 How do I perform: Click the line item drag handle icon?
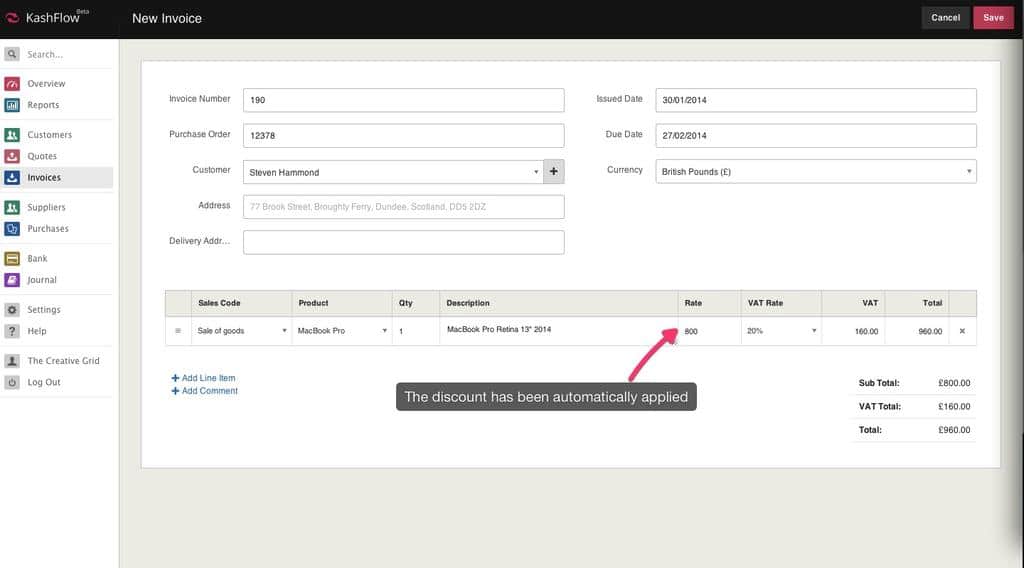[x=178, y=331]
